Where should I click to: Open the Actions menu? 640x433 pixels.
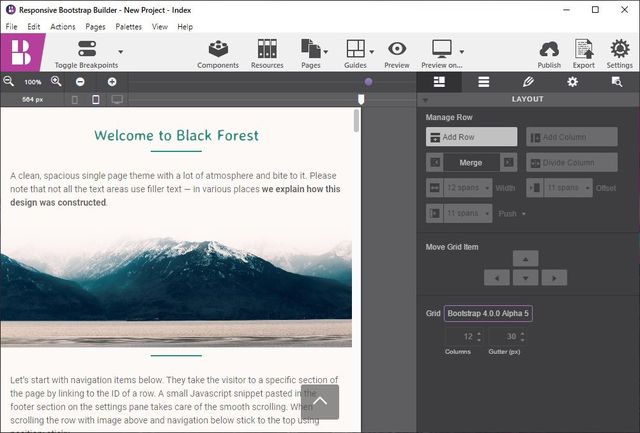click(x=63, y=27)
